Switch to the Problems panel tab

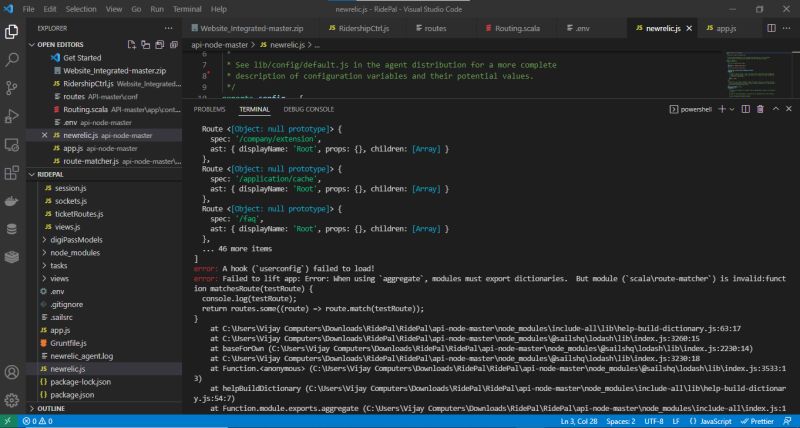coord(209,109)
